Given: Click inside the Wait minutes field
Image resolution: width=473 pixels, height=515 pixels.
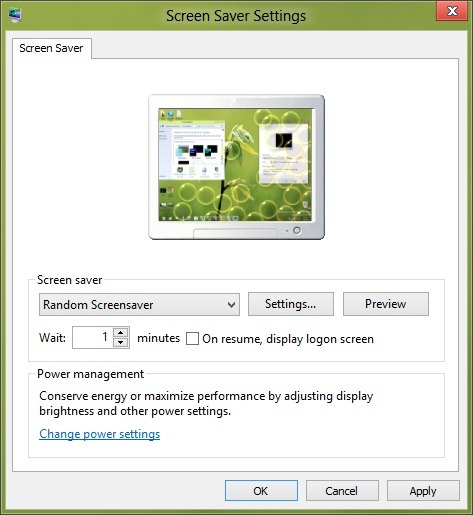Looking at the screenshot, I should pos(93,337).
